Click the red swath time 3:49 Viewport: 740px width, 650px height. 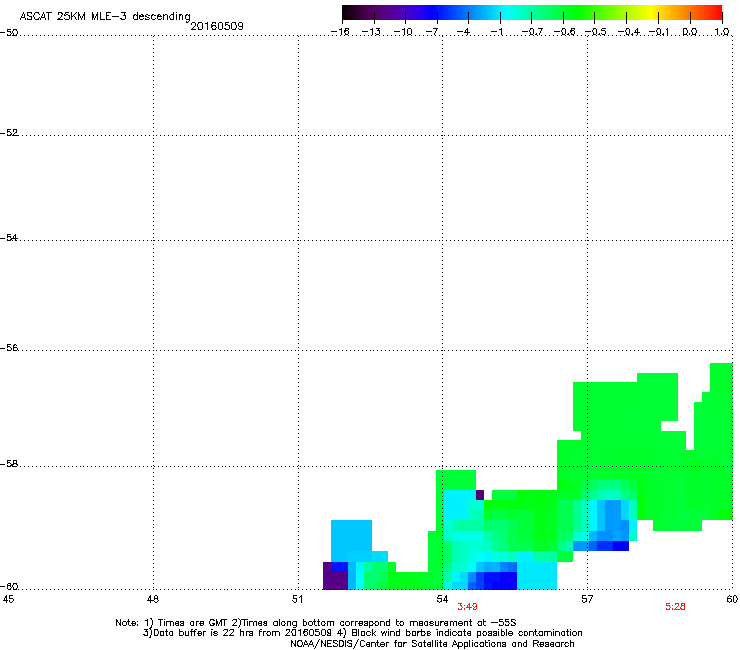click(467, 607)
